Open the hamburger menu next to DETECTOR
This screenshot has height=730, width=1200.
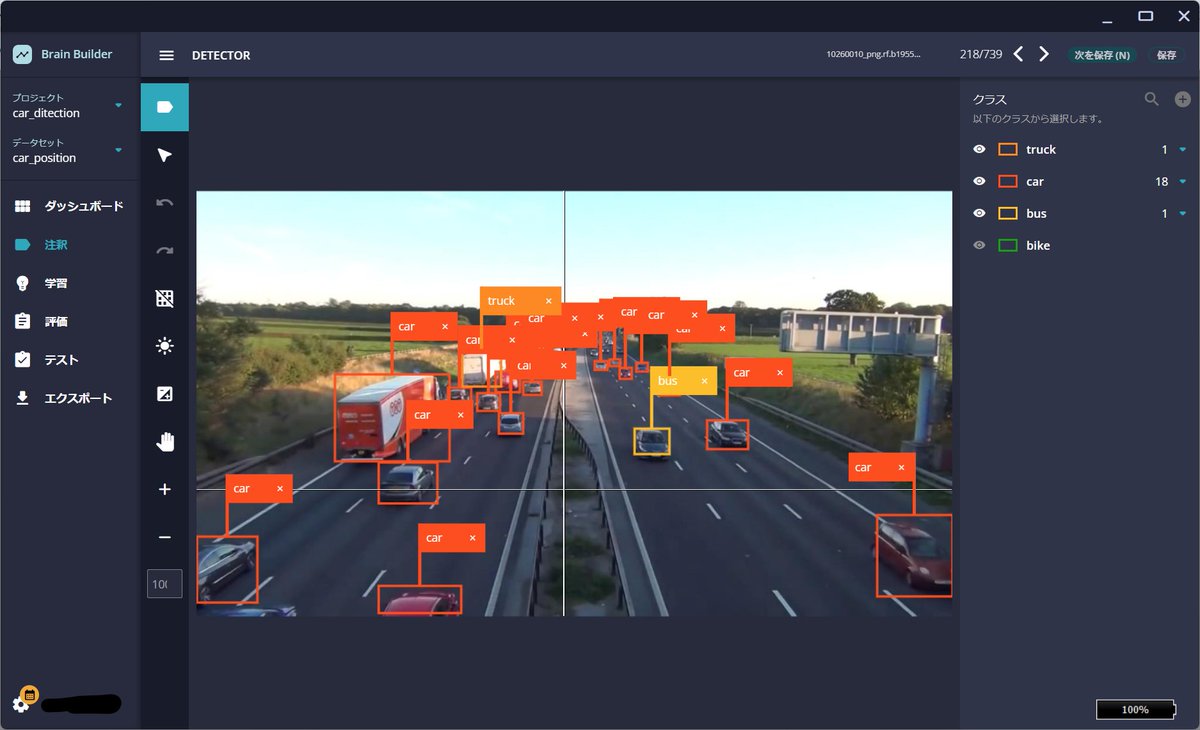167,55
